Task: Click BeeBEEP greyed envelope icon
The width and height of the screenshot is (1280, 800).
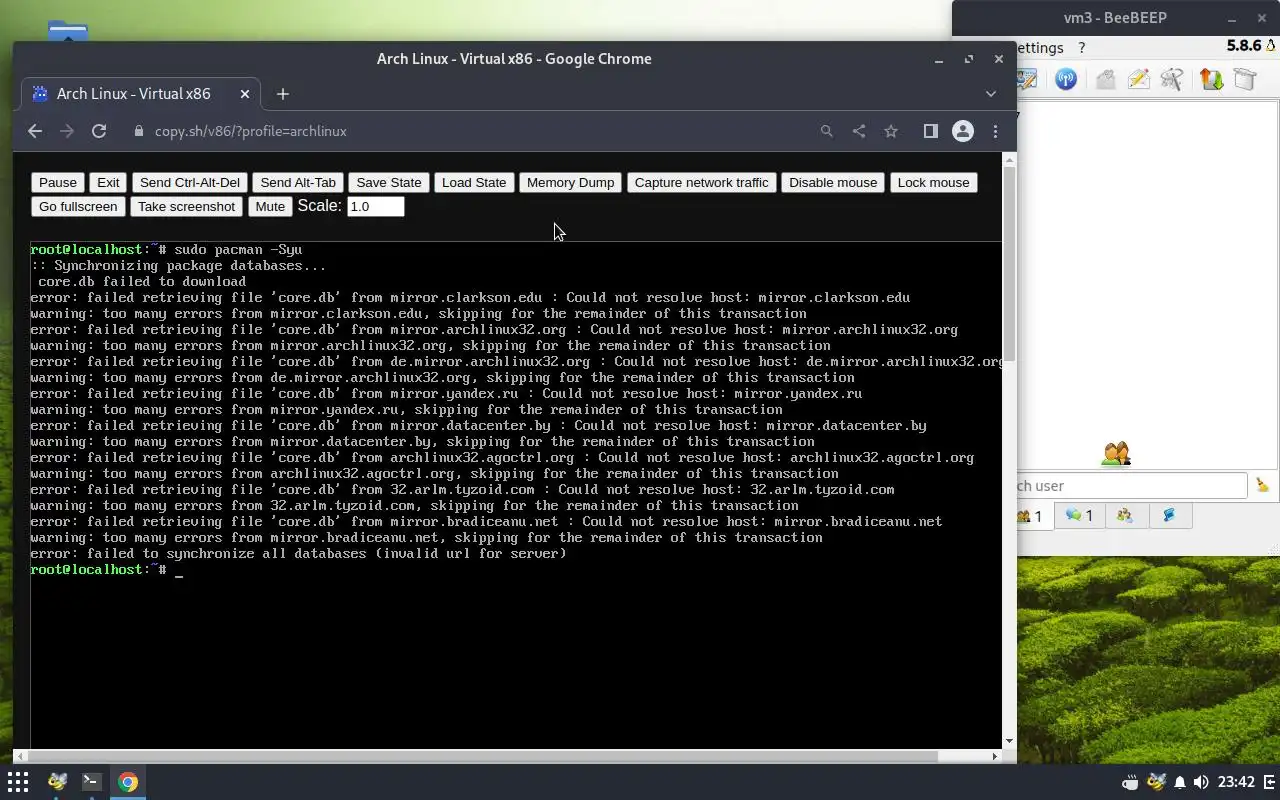Action: click(x=1105, y=79)
